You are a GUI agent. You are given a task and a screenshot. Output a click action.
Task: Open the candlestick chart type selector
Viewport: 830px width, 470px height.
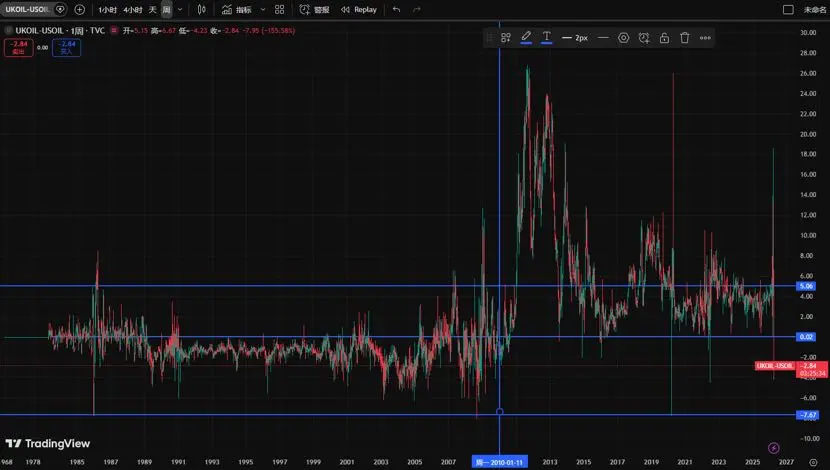point(202,10)
